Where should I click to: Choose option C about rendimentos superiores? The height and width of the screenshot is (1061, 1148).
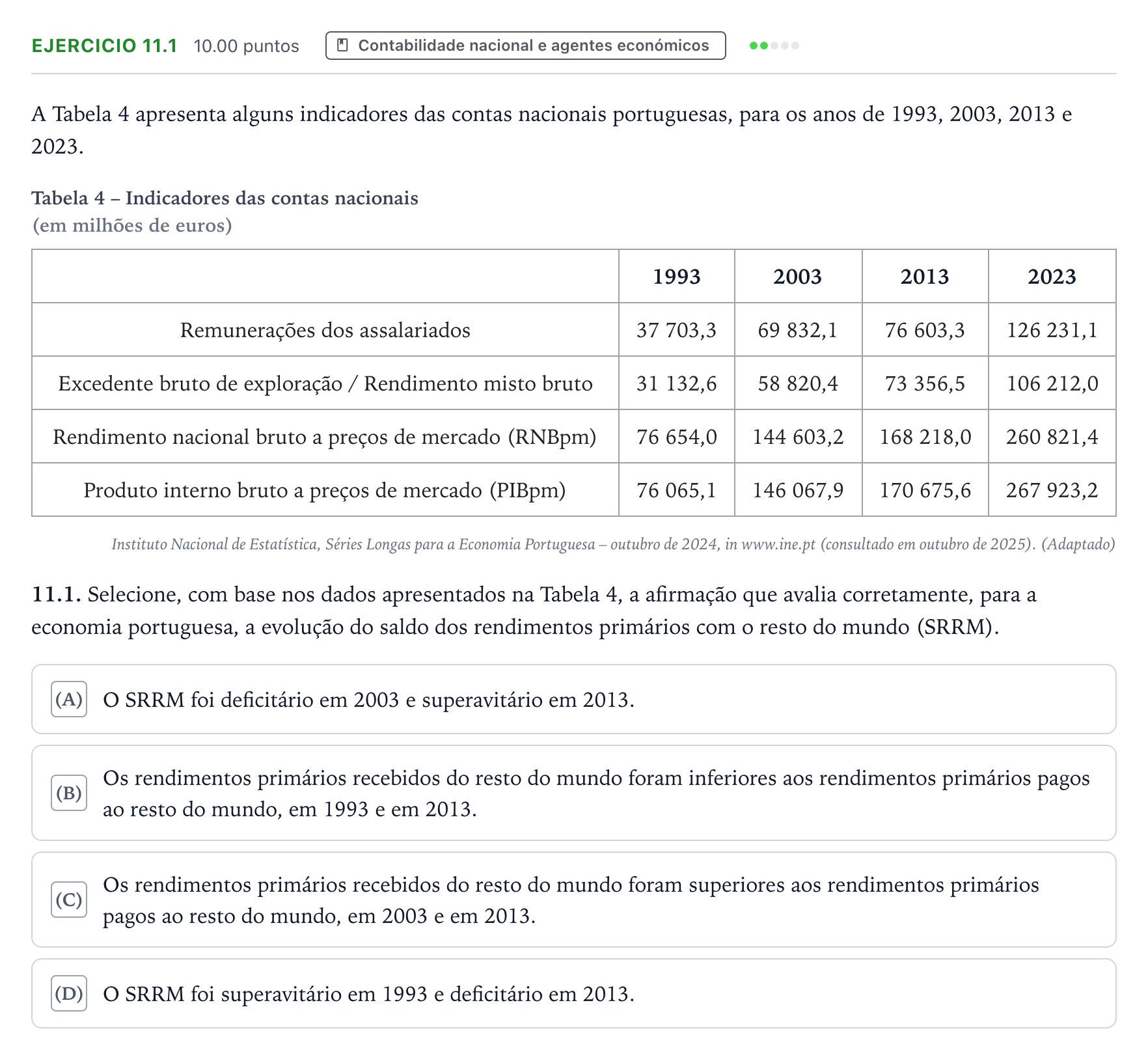[x=573, y=900]
